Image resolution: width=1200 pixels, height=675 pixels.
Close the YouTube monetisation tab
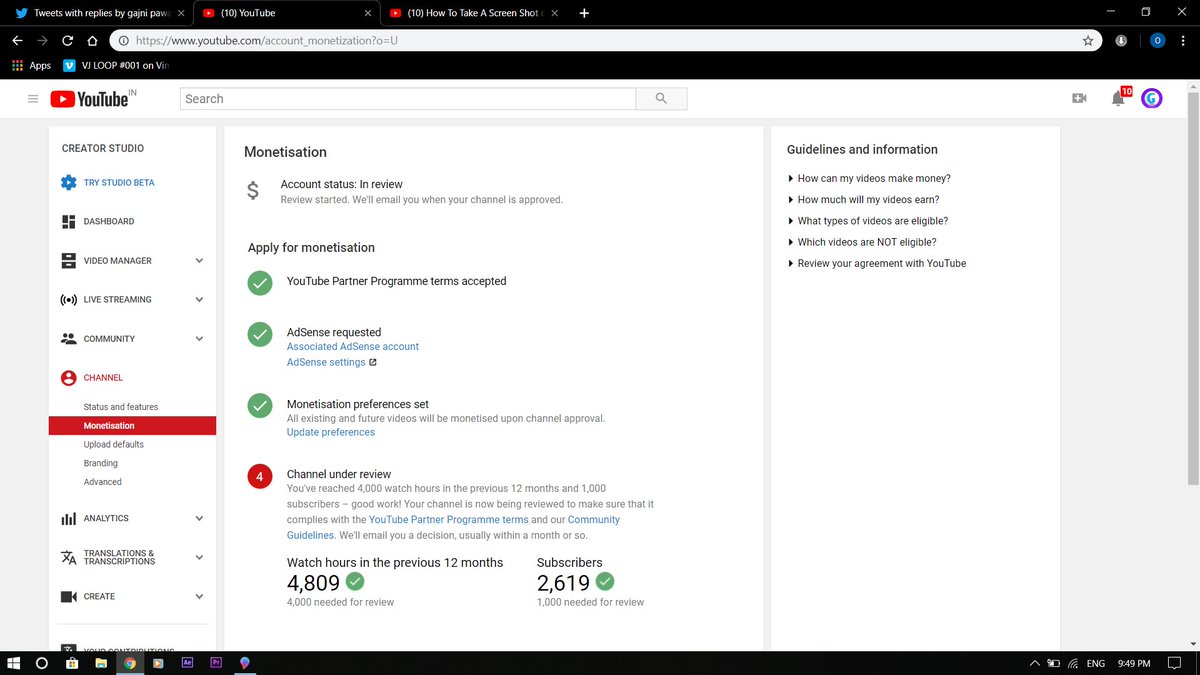pyautogui.click(x=368, y=13)
